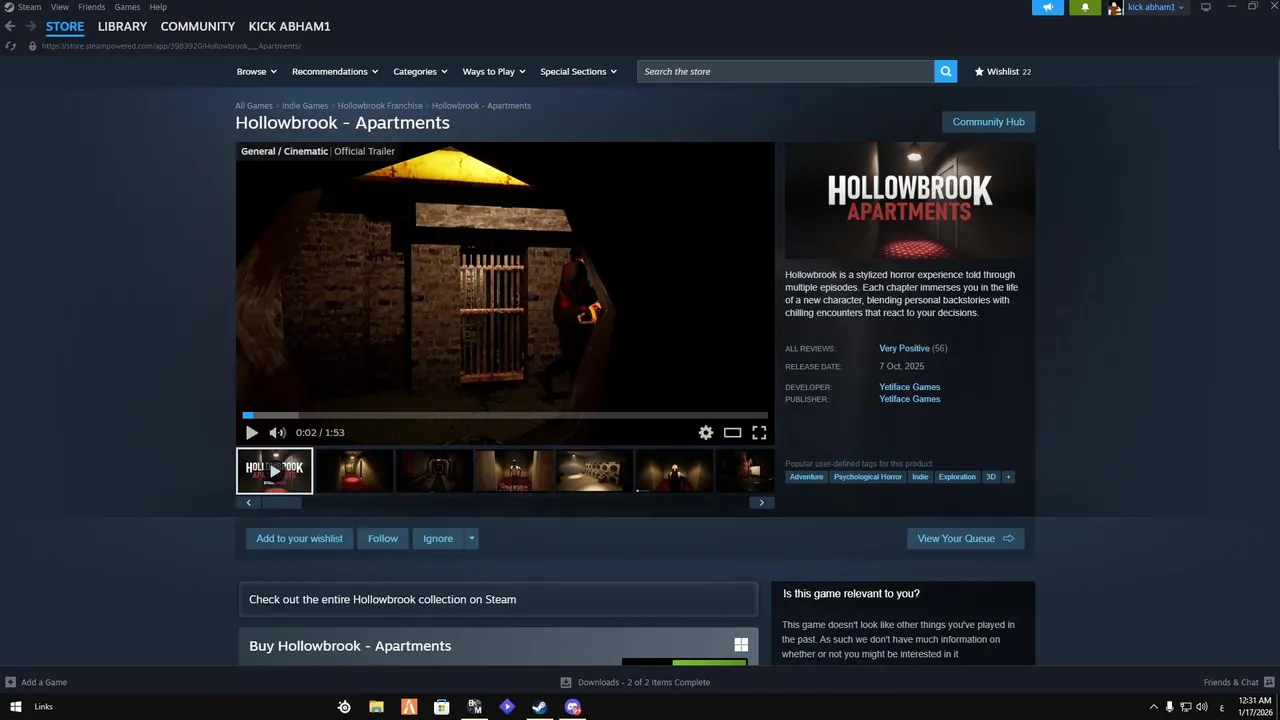Select the trailer thumbnail with play icon
1280x720 pixels.
(x=274, y=471)
